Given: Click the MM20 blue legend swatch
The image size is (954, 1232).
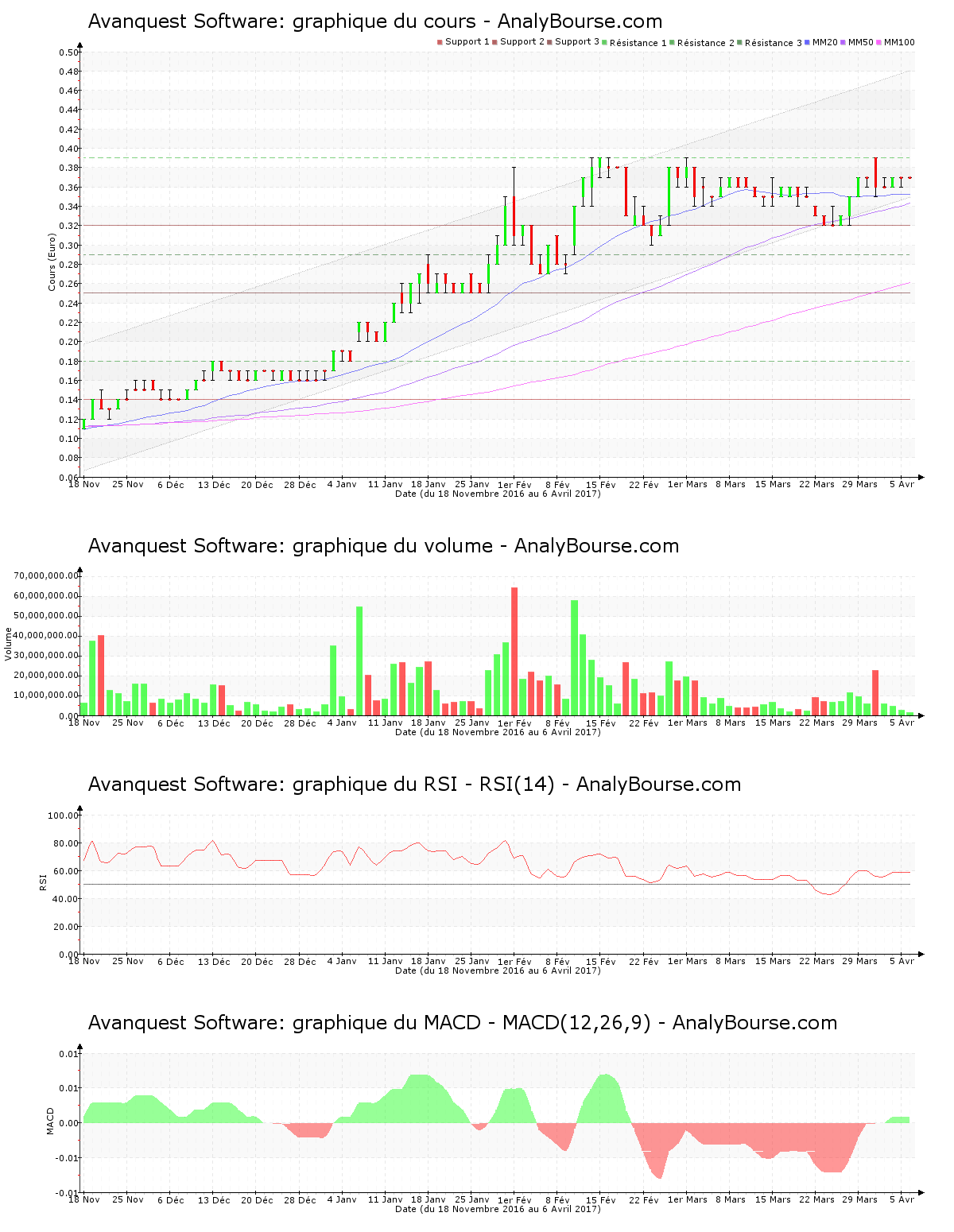Looking at the screenshot, I should pos(808,42).
